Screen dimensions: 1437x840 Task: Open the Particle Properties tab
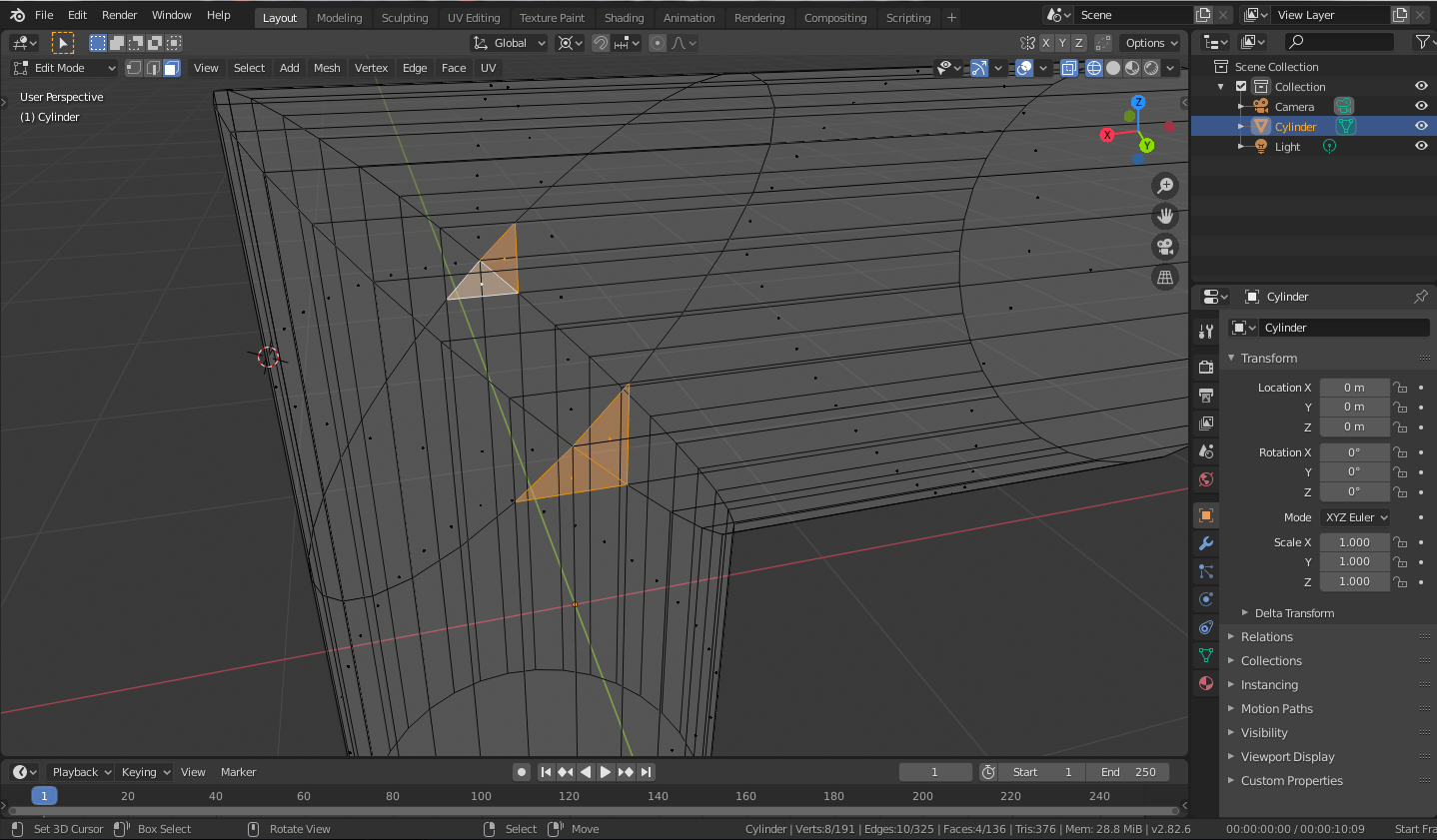pyautogui.click(x=1205, y=571)
